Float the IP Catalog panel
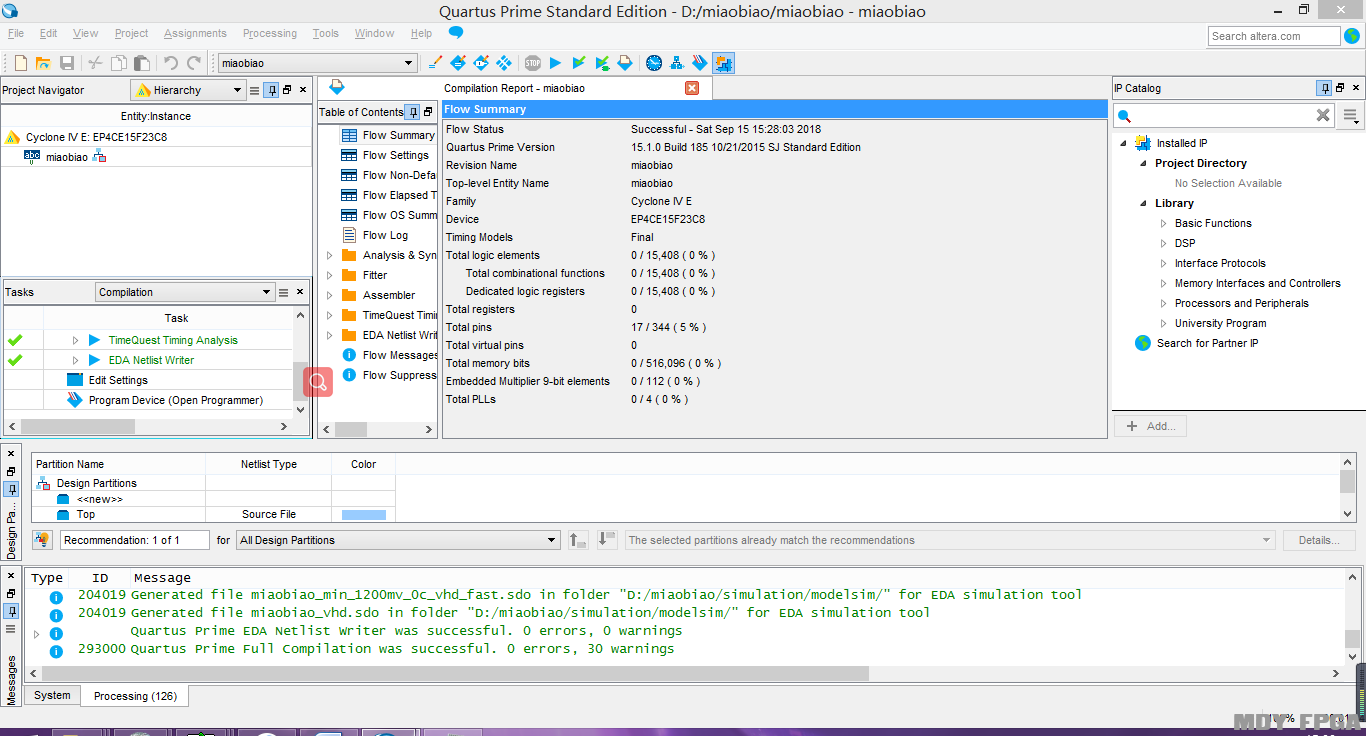 tap(1340, 88)
